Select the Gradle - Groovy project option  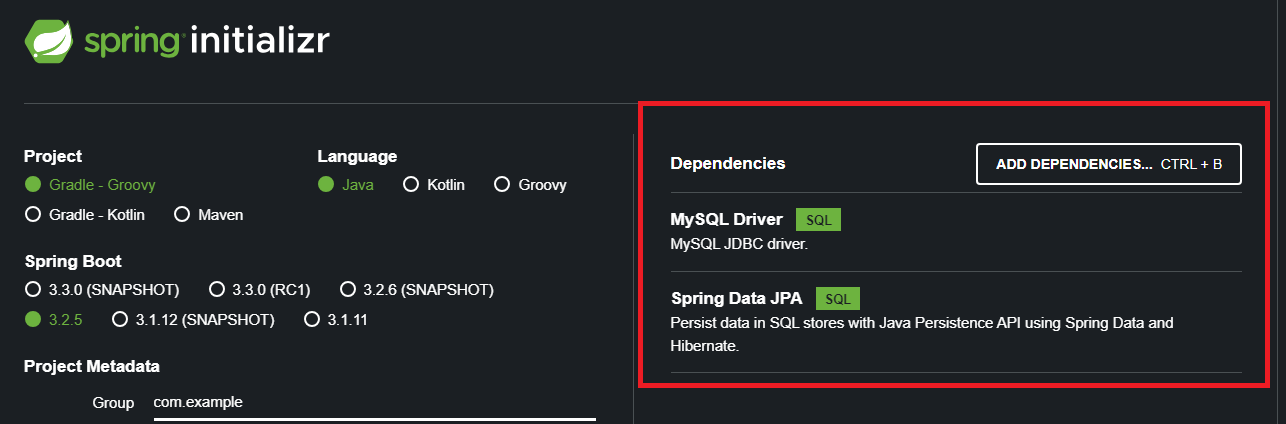[x=90, y=185]
